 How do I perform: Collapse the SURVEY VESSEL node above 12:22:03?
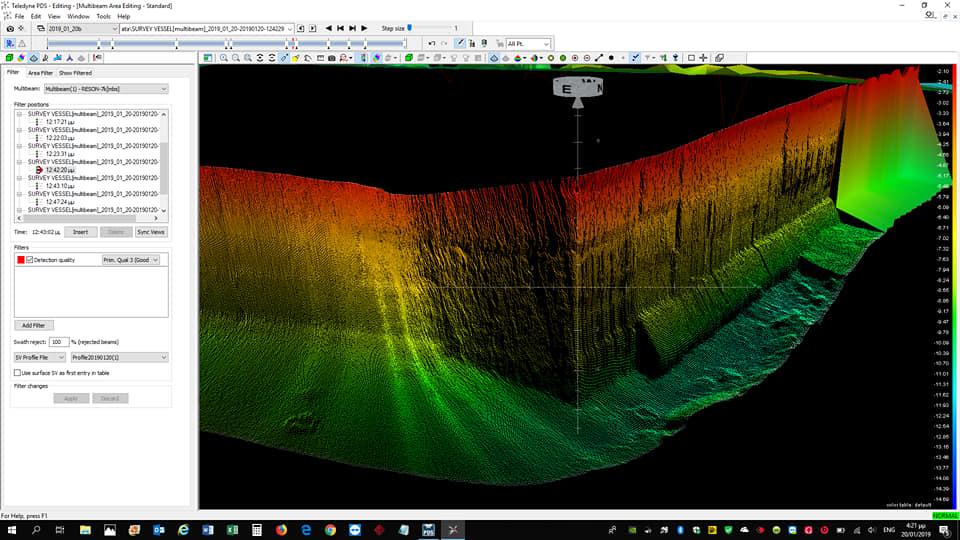click(19, 130)
